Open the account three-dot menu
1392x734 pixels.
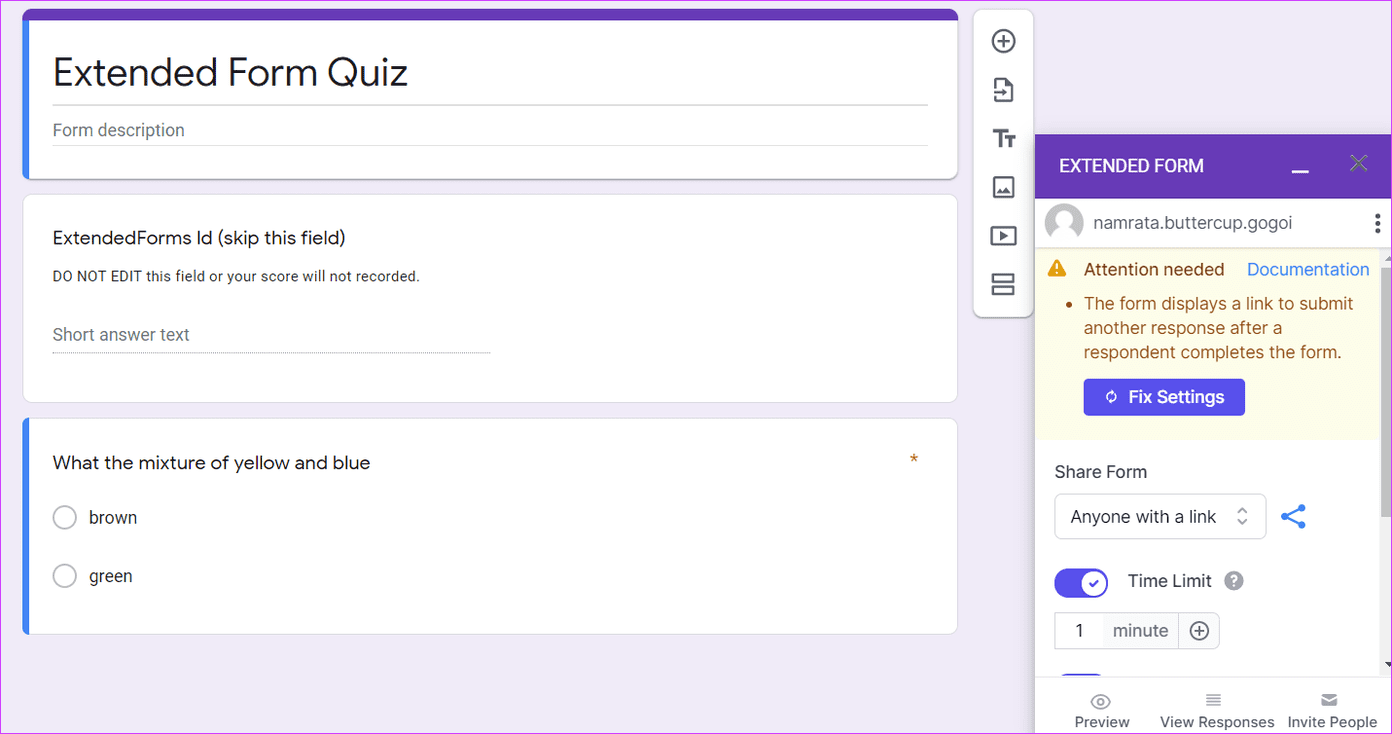[1377, 223]
